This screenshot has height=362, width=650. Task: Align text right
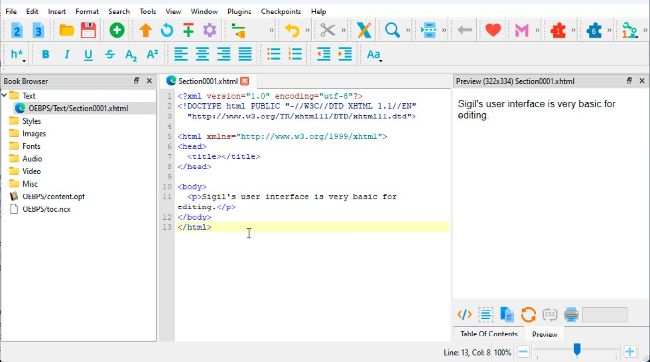pos(224,54)
